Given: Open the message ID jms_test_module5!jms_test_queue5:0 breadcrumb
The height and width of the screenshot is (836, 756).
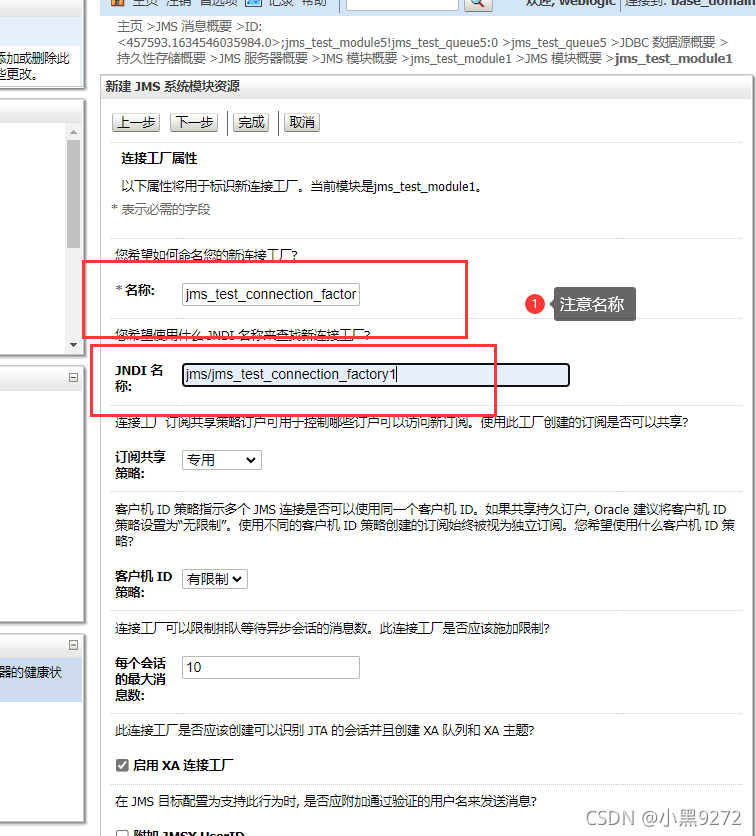Looking at the screenshot, I should 308,43.
